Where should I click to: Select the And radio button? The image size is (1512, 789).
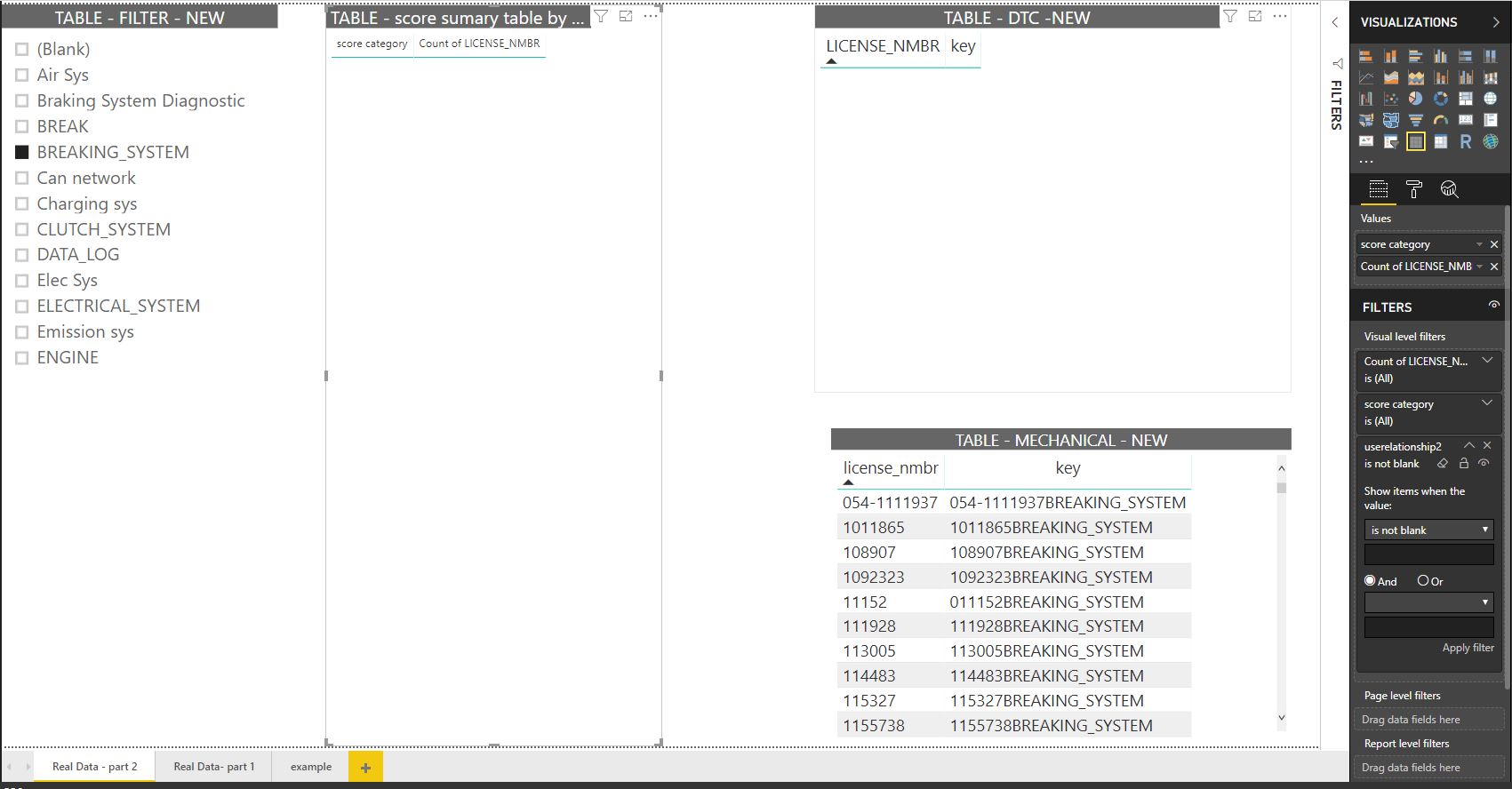[1370, 581]
